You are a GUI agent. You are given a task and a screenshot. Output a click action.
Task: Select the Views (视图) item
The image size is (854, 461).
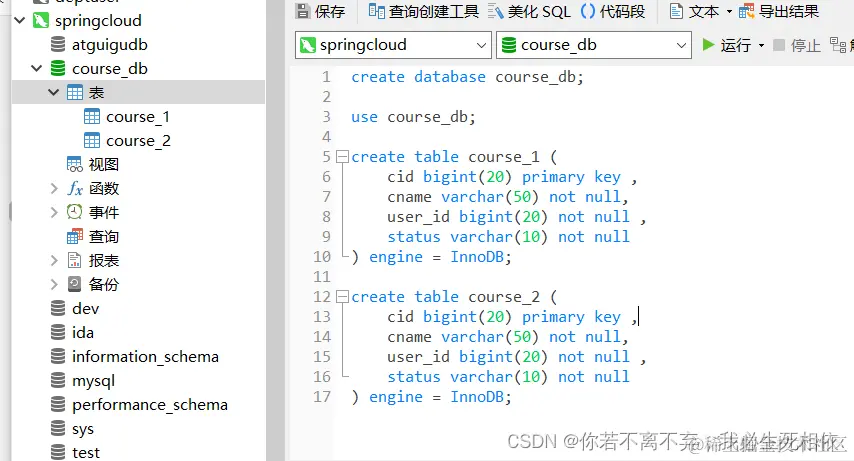pos(103,165)
